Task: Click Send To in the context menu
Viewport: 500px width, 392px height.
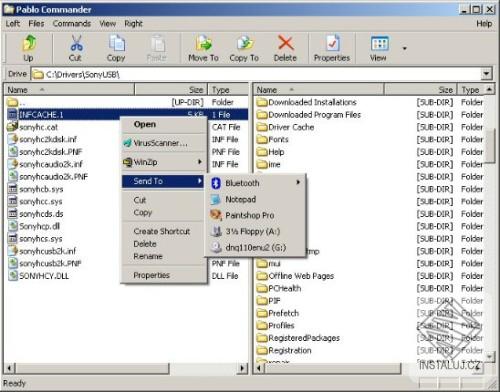Action: coord(163,181)
